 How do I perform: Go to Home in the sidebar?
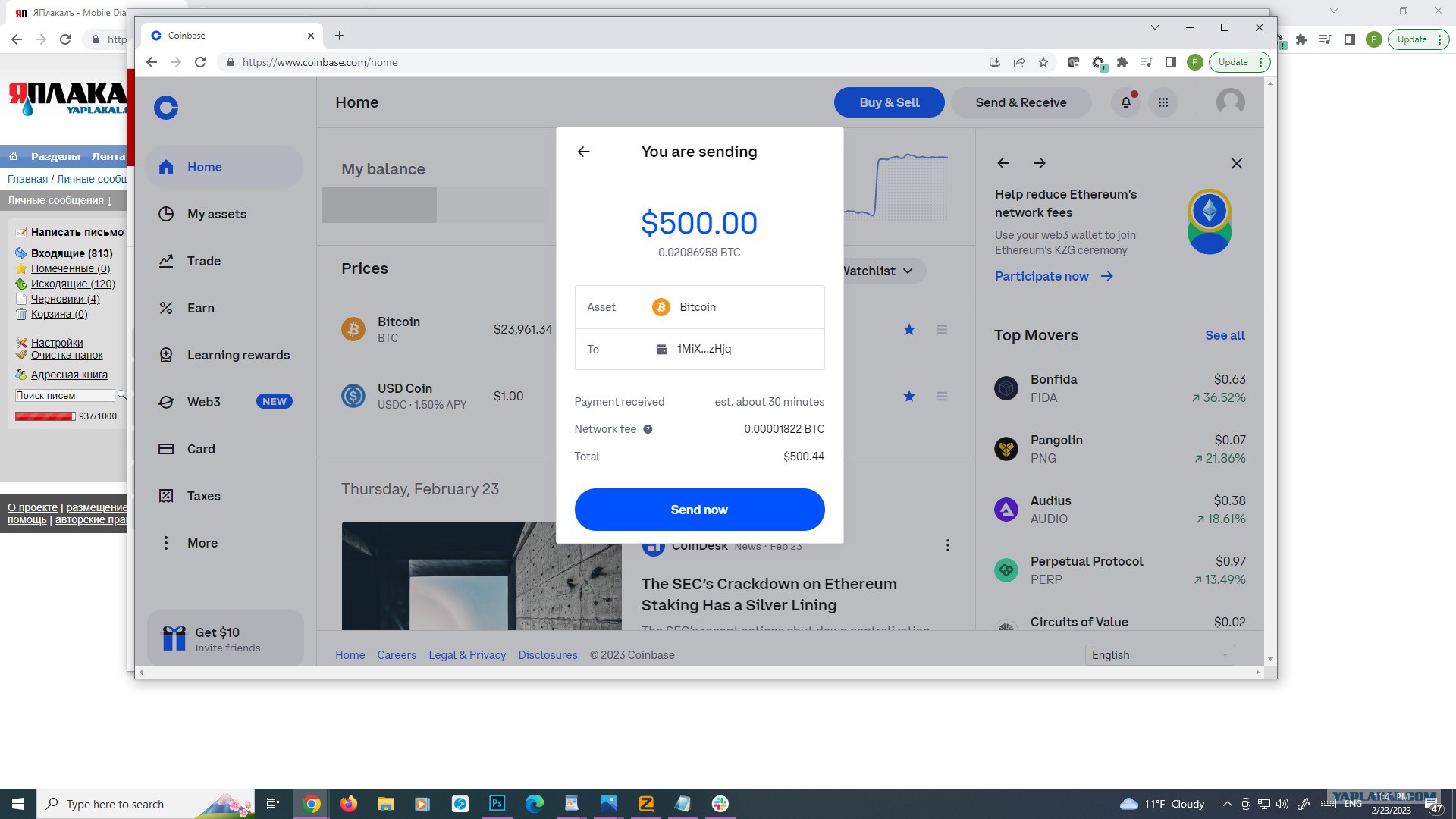click(x=224, y=167)
